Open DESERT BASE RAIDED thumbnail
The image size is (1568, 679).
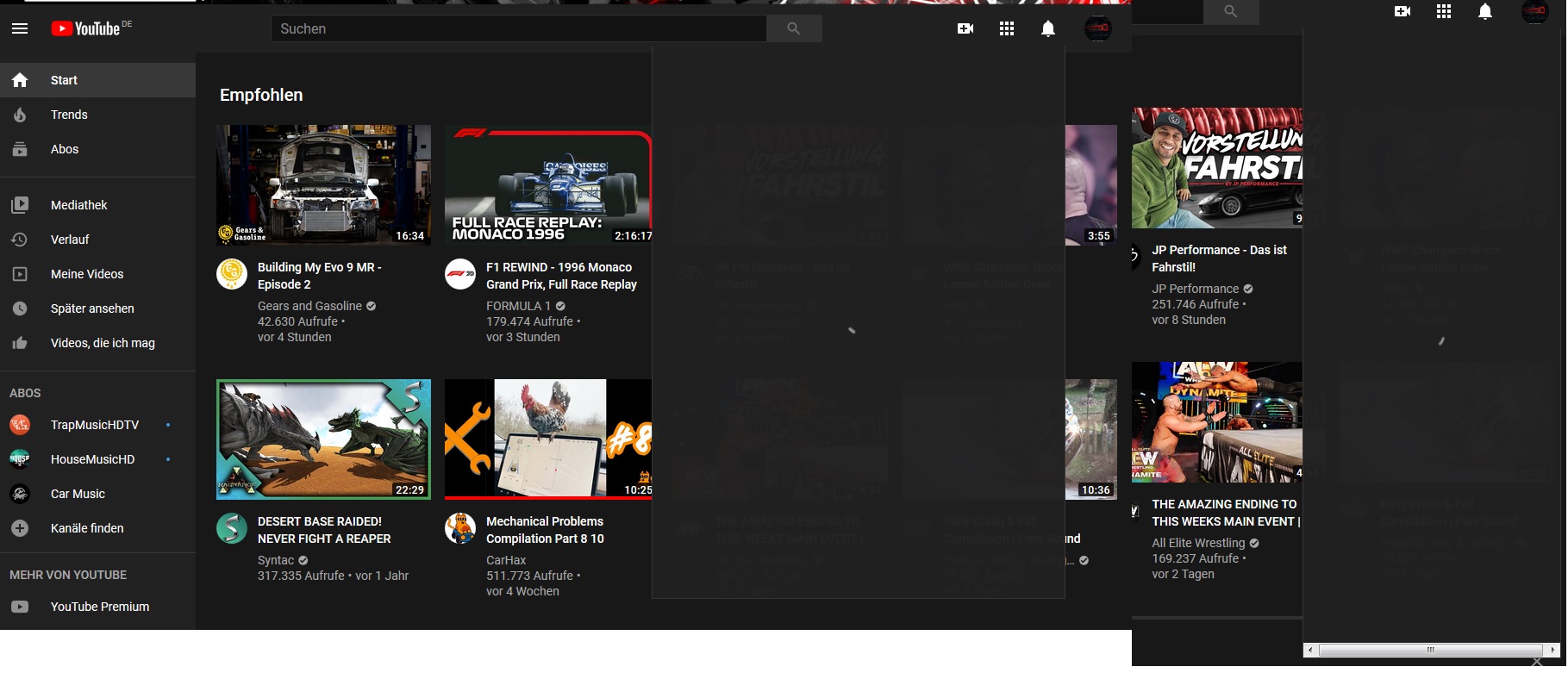pyautogui.click(x=323, y=439)
